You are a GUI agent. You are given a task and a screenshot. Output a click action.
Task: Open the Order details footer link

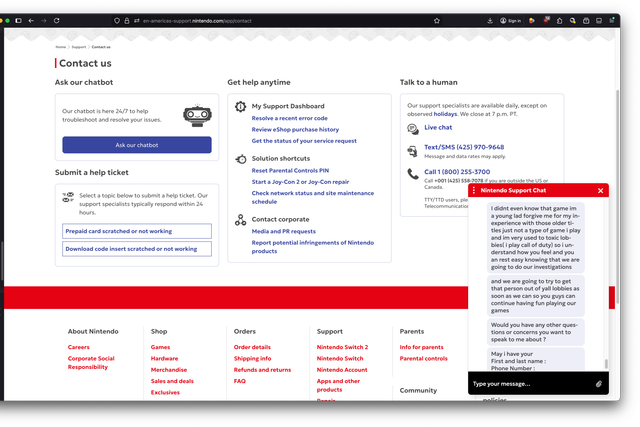pos(252,347)
